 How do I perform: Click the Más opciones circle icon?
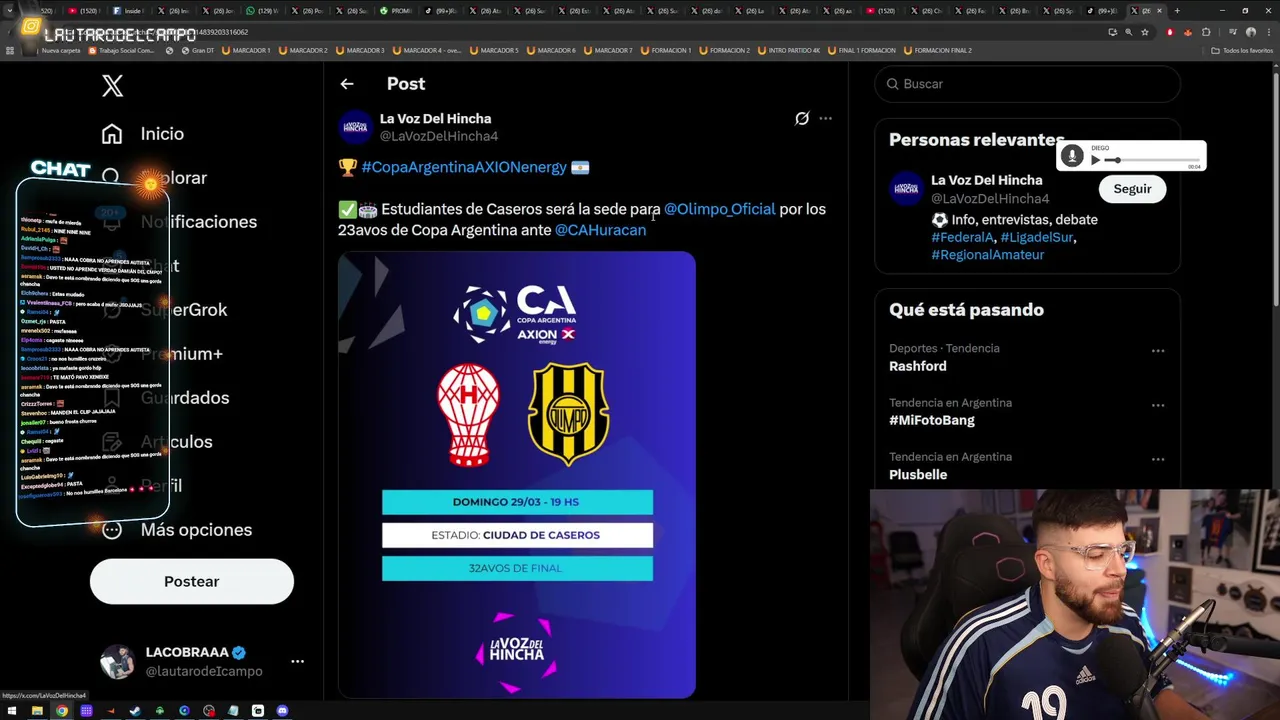coord(112,530)
